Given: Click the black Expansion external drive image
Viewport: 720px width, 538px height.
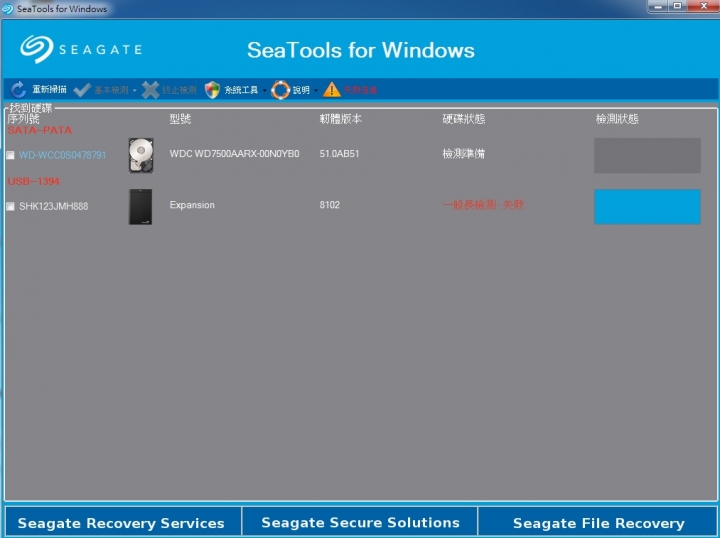Looking at the screenshot, I should pyautogui.click(x=141, y=207).
